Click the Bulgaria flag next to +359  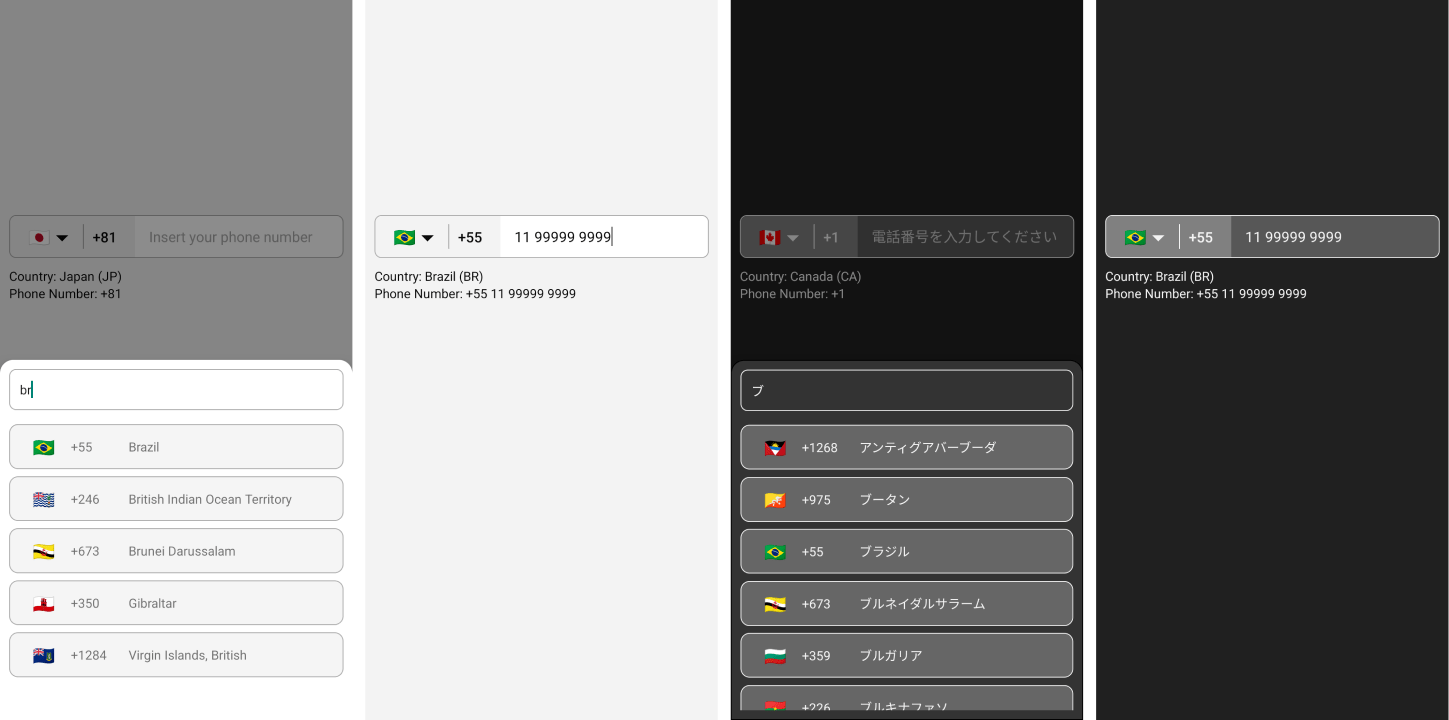click(775, 656)
